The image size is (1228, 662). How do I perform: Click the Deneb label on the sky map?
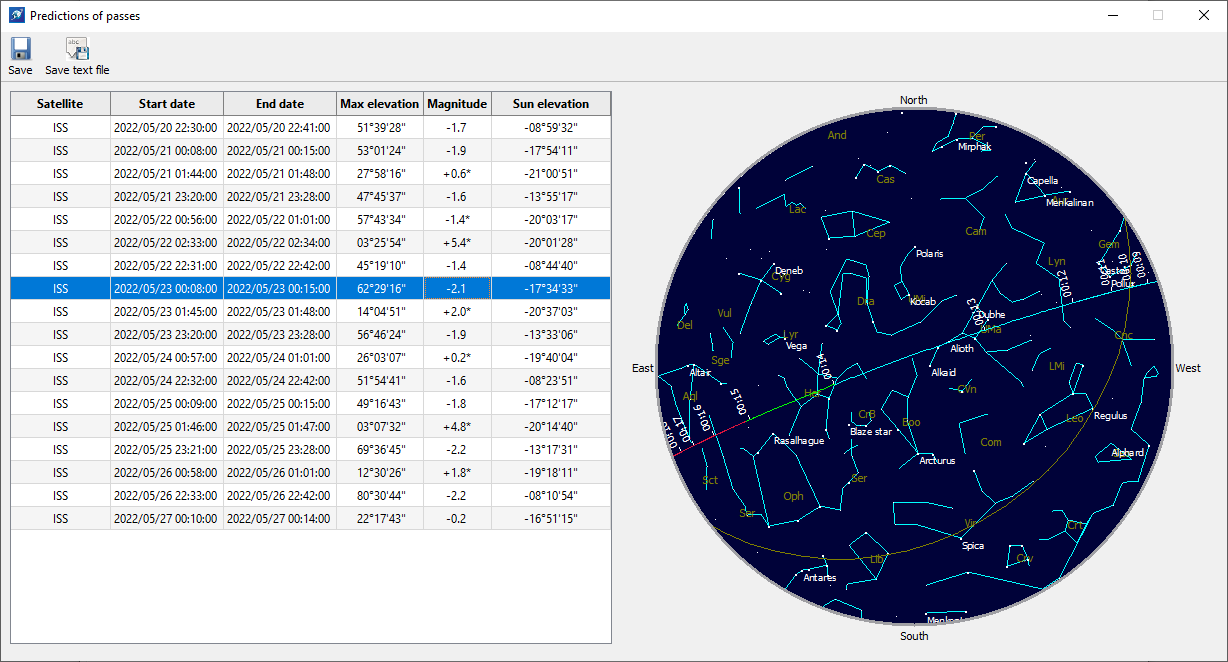[x=789, y=270]
